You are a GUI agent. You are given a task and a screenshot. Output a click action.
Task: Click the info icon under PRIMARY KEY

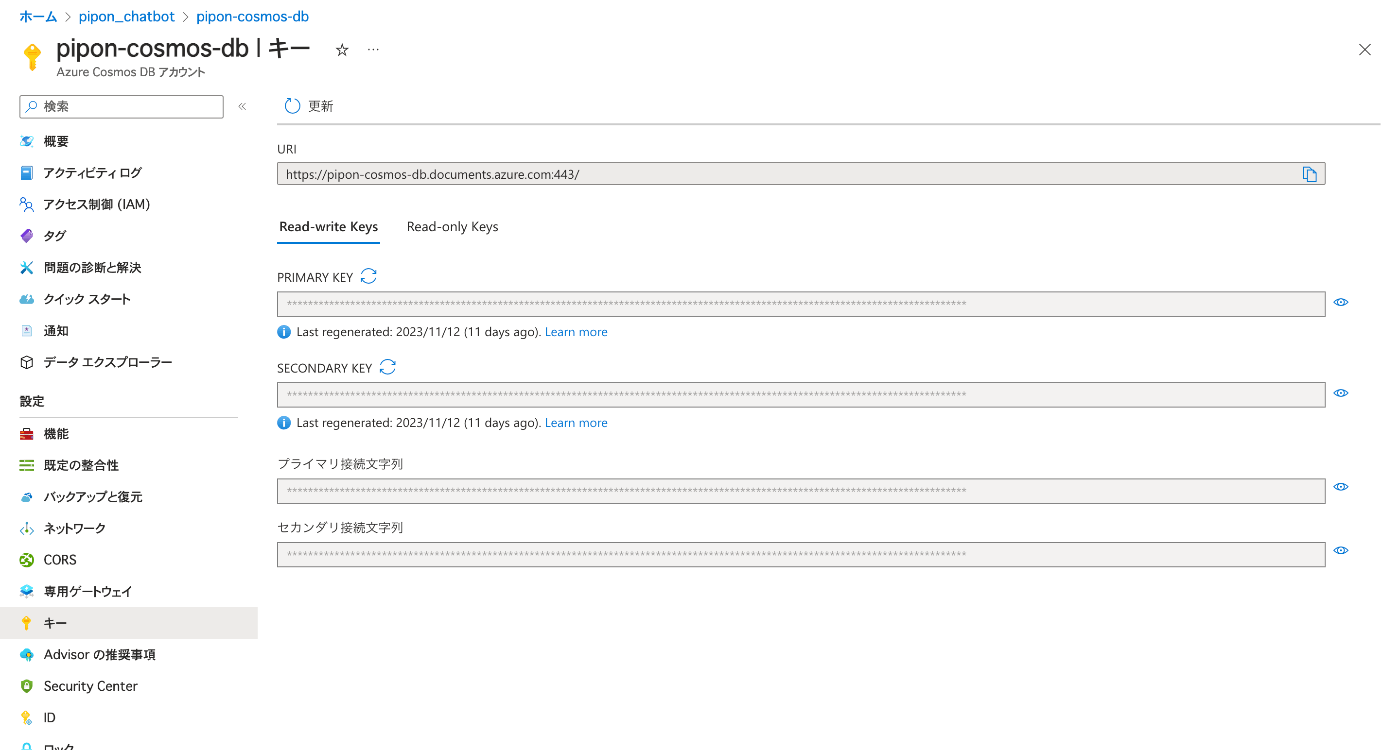tap(284, 332)
